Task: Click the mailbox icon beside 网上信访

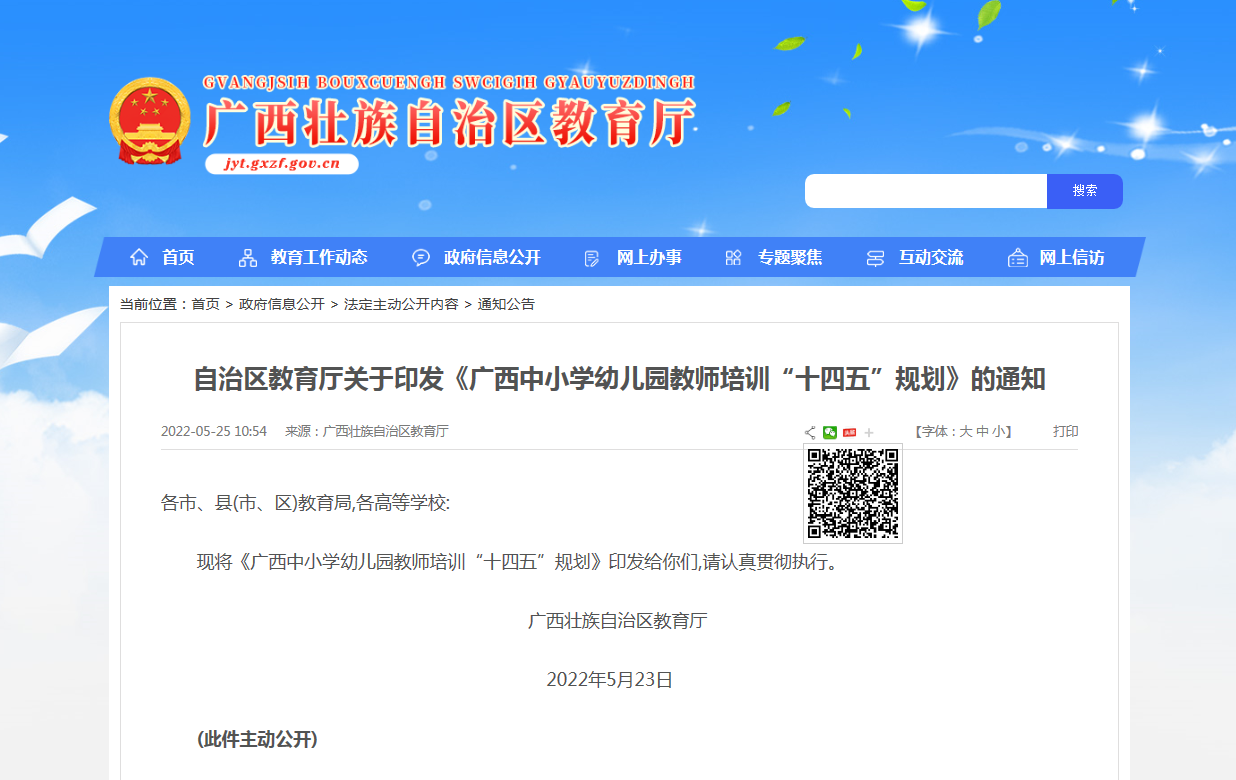Action: (1018, 258)
